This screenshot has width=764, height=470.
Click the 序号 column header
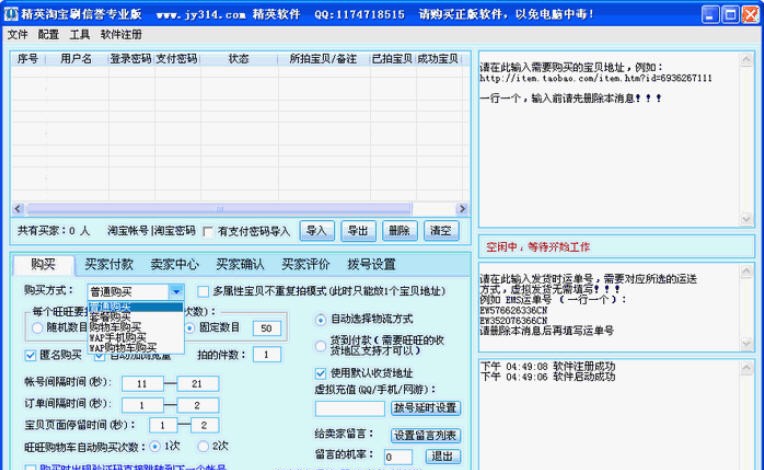28,59
